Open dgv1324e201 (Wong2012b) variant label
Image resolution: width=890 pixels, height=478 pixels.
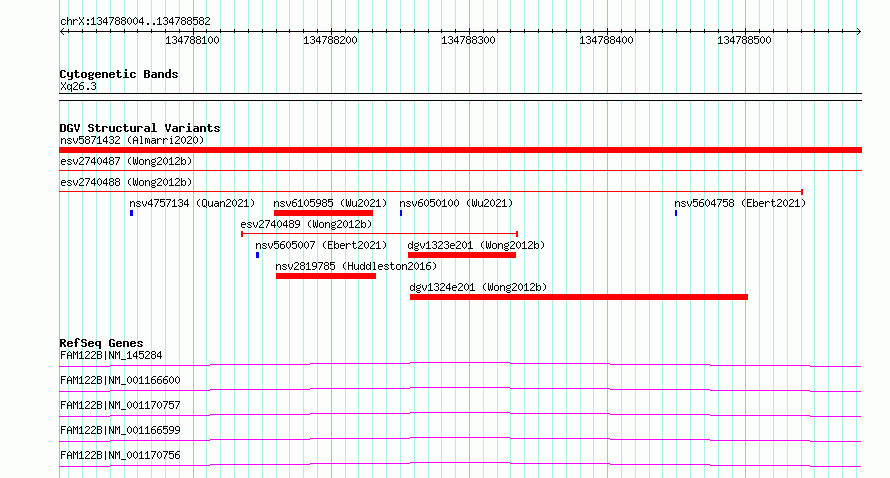478,287
